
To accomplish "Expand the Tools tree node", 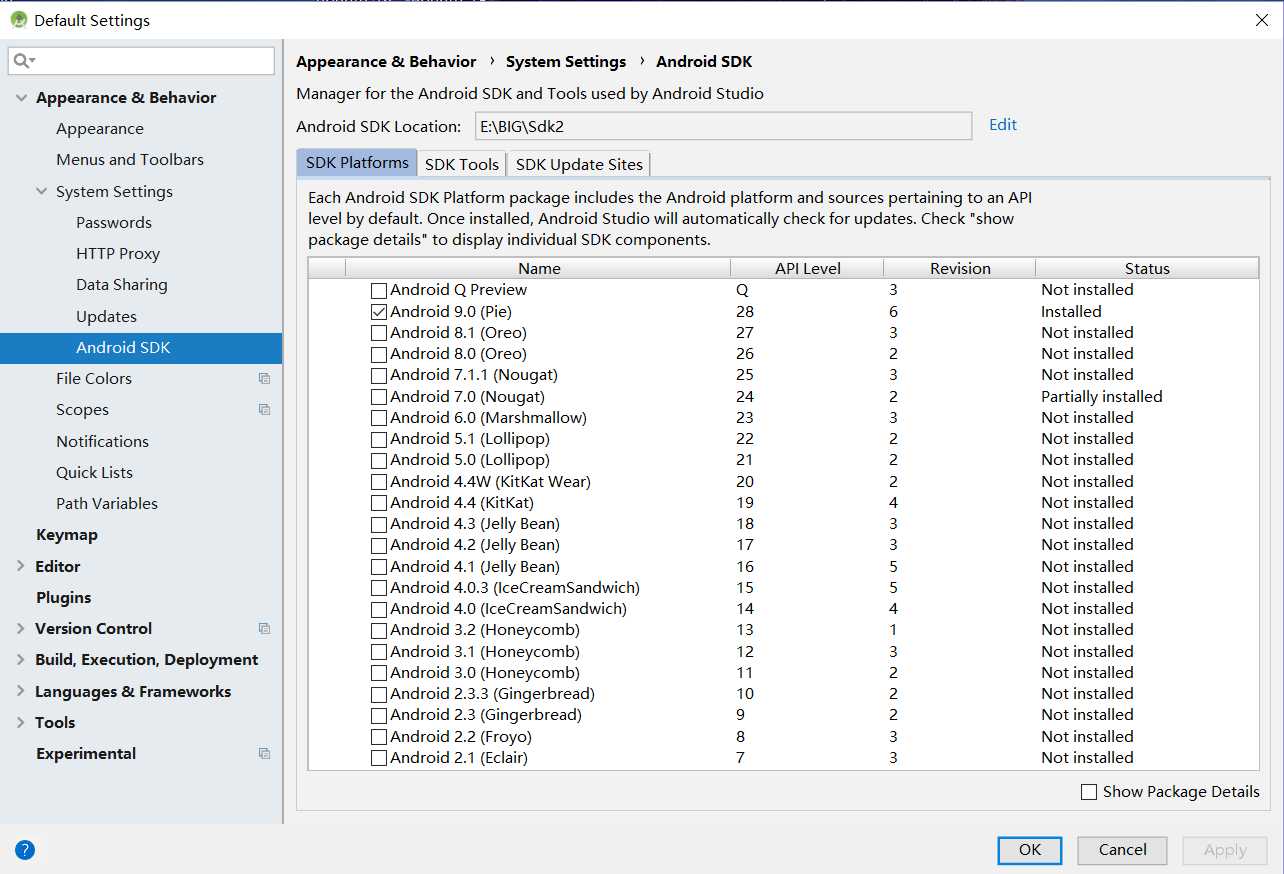I will click(x=21, y=722).
